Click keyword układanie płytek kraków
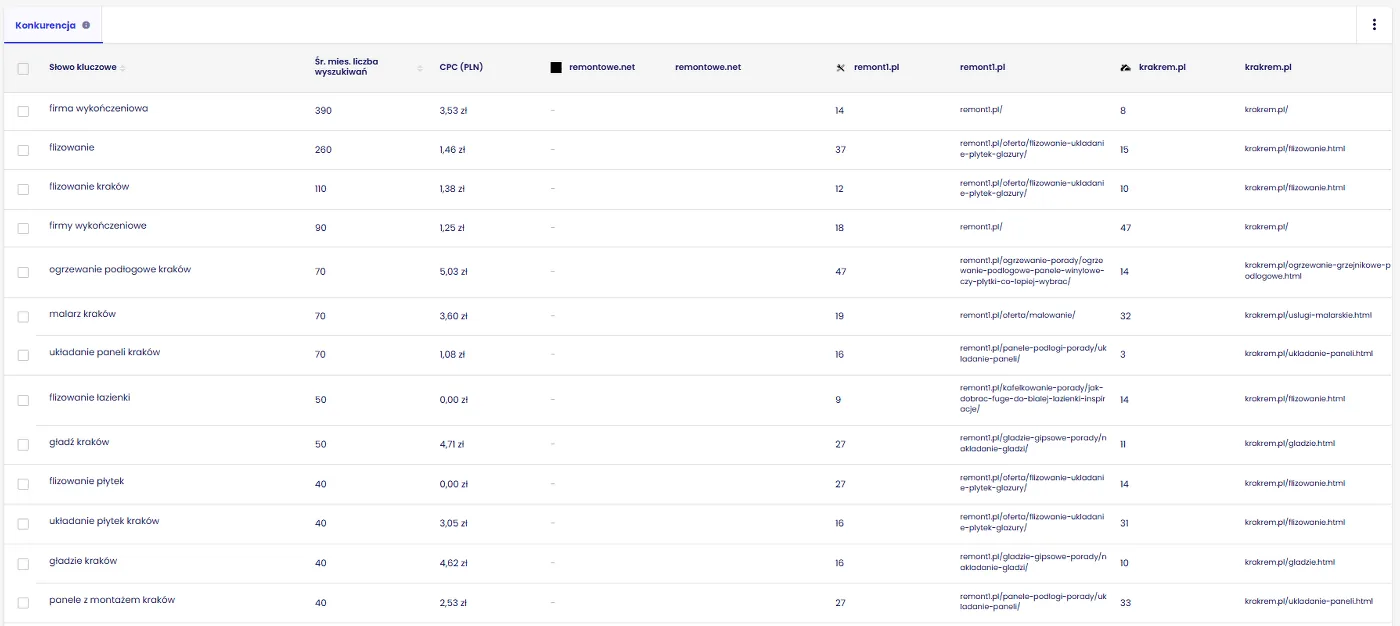The height and width of the screenshot is (626, 1400). 104,521
